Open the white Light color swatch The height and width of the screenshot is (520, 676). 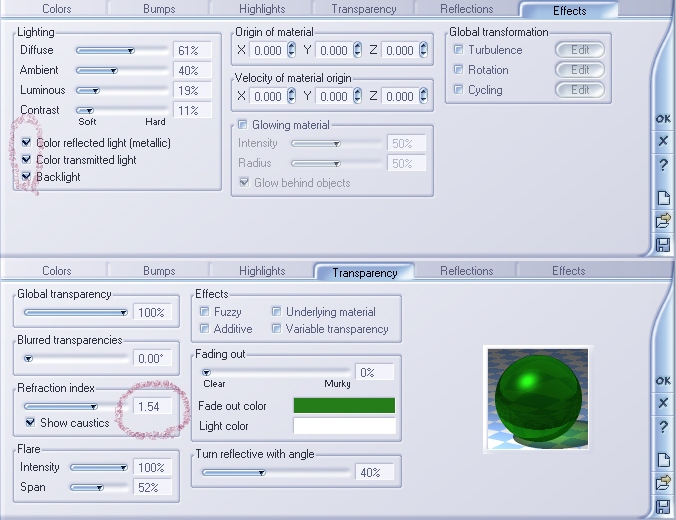click(x=344, y=426)
